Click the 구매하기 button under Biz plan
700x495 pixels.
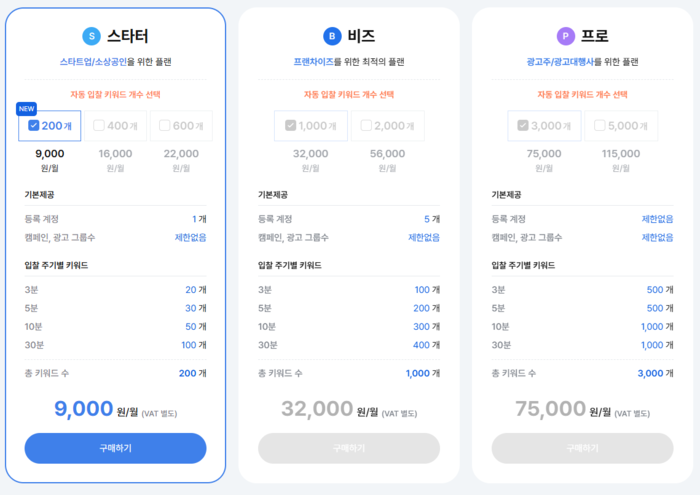(x=349, y=448)
